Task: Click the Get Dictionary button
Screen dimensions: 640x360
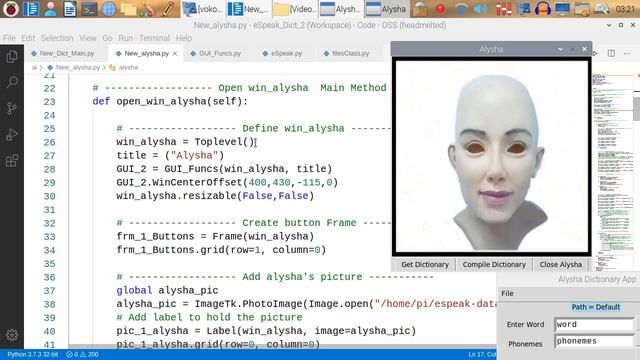Action: coord(424,264)
